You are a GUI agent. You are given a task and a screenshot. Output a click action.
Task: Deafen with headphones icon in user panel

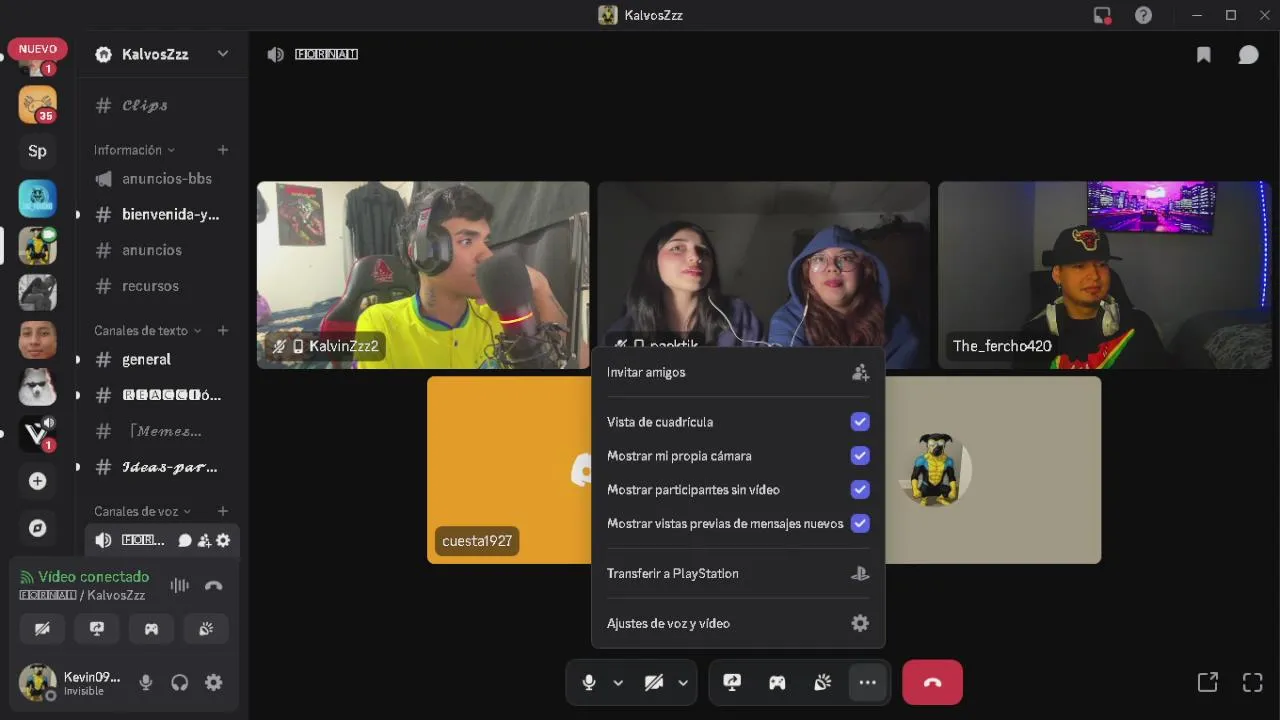180,682
